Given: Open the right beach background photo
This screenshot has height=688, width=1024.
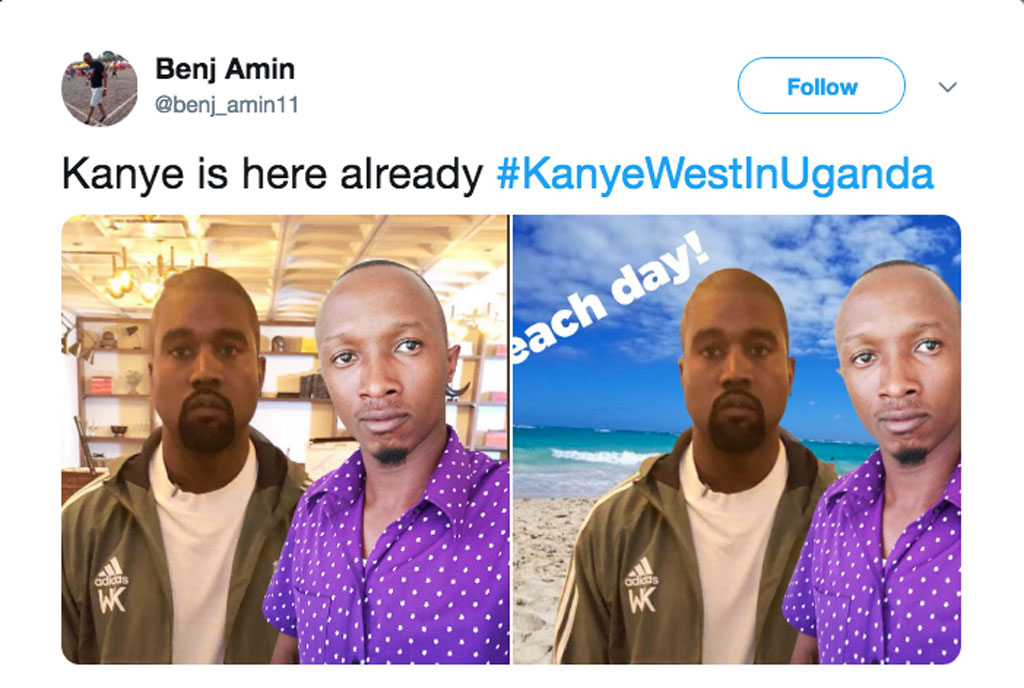Looking at the screenshot, I should pyautogui.click(x=737, y=439).
